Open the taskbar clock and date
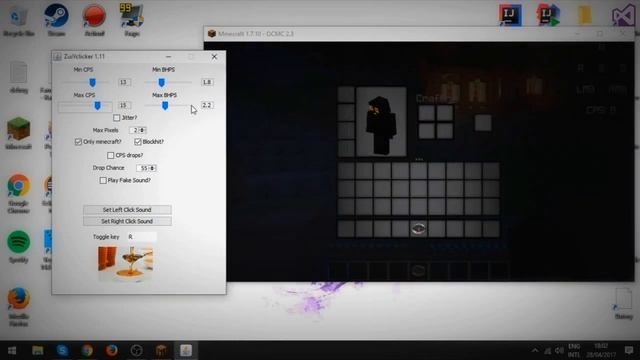Viewport: 640px width, 360px height. coord(601,350)
